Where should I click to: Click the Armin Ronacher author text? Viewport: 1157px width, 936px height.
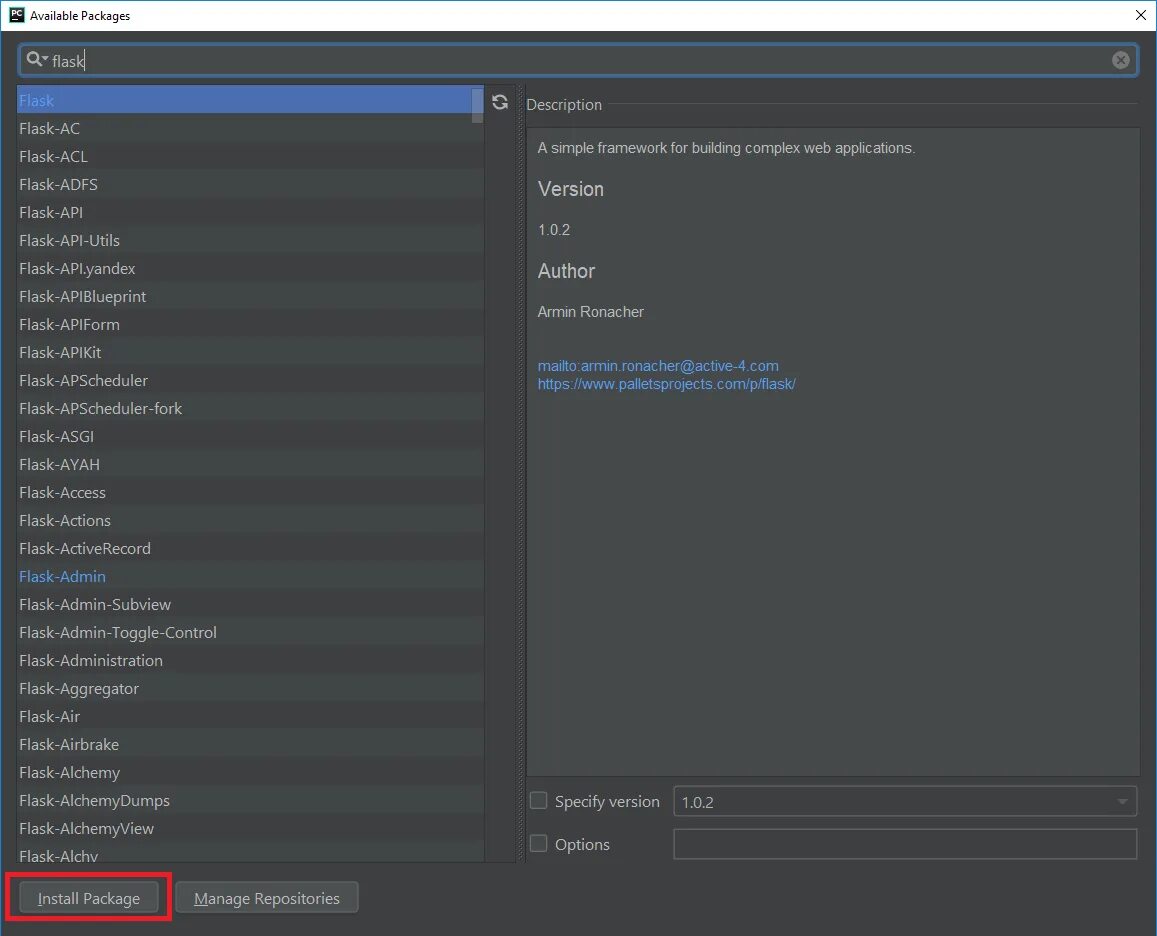point(590,312)
